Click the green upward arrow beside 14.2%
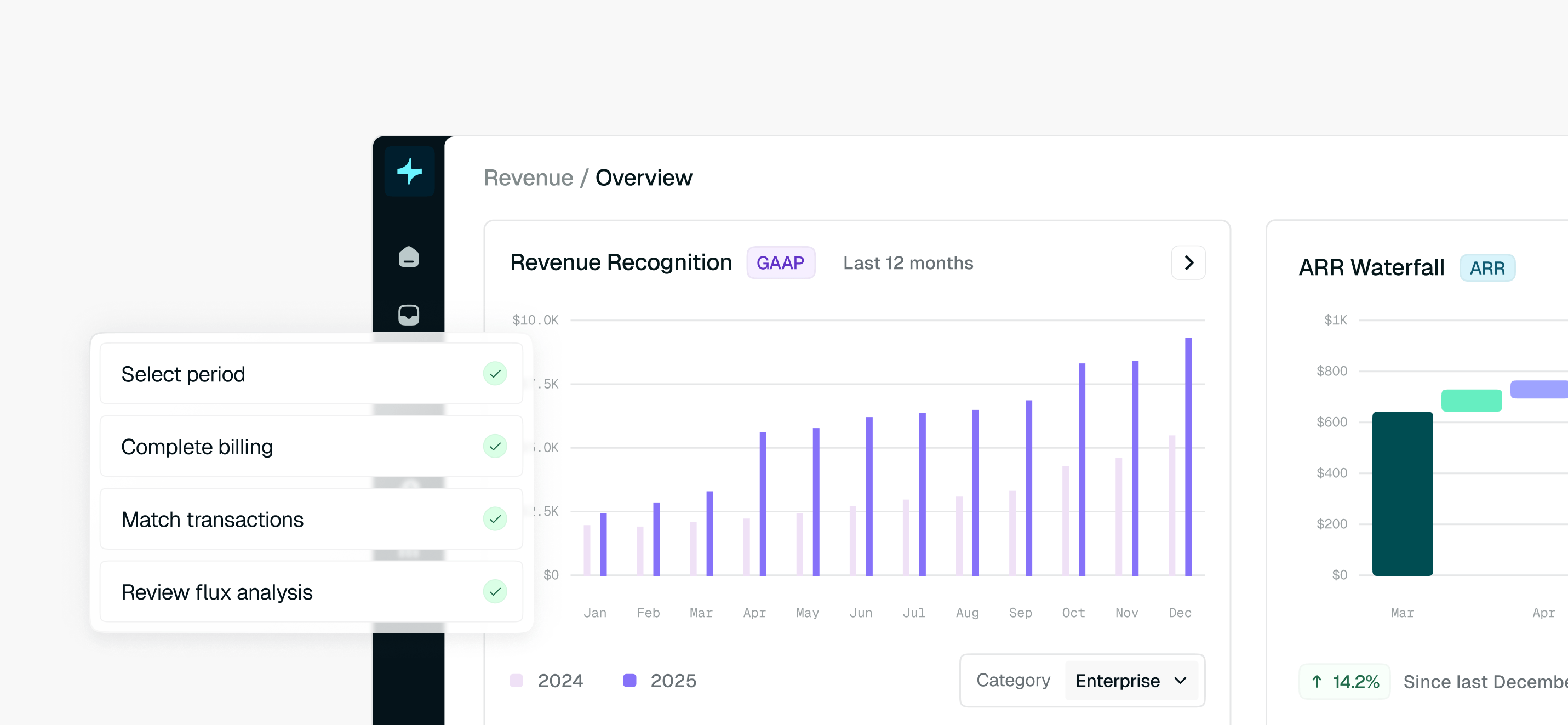 (1317, 681)
